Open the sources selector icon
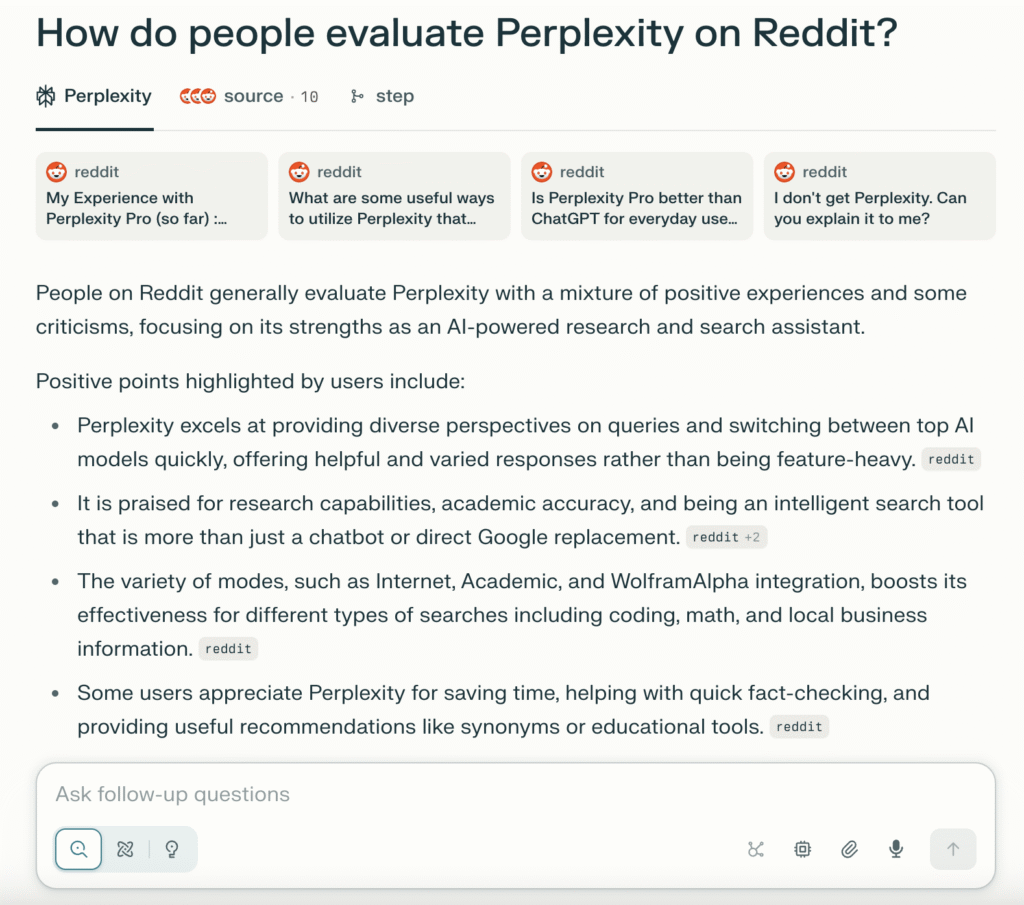 (x=755, y=850)
